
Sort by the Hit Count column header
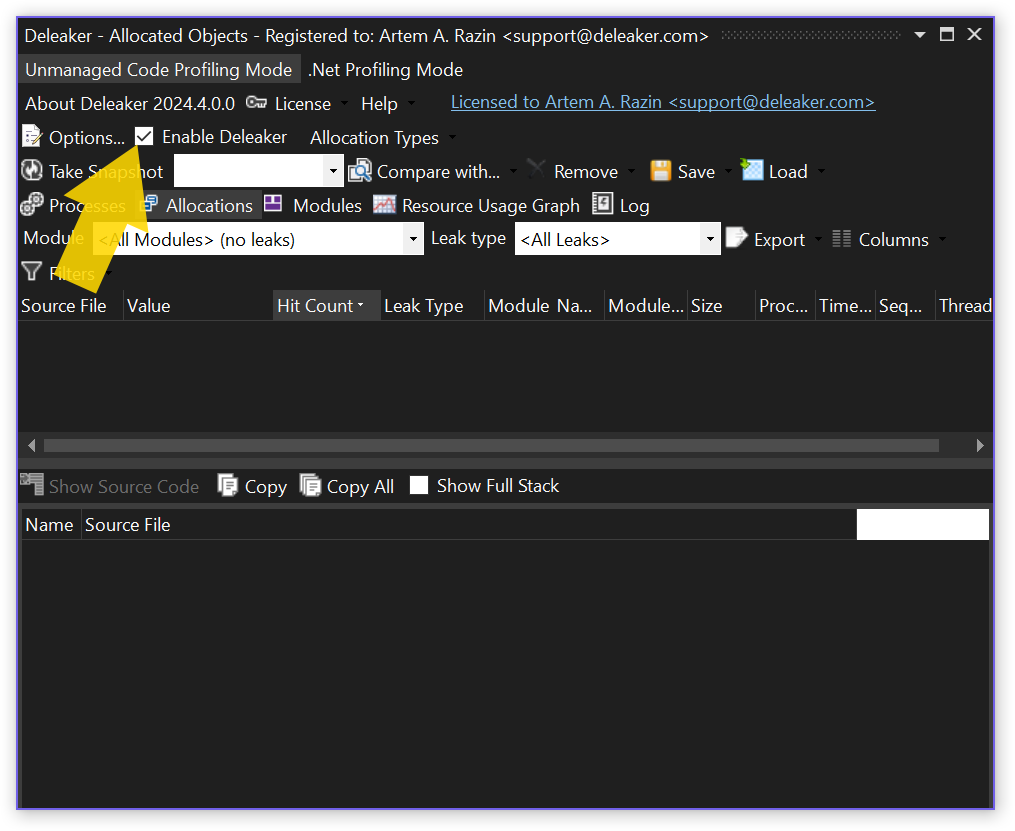click(315, 306)
